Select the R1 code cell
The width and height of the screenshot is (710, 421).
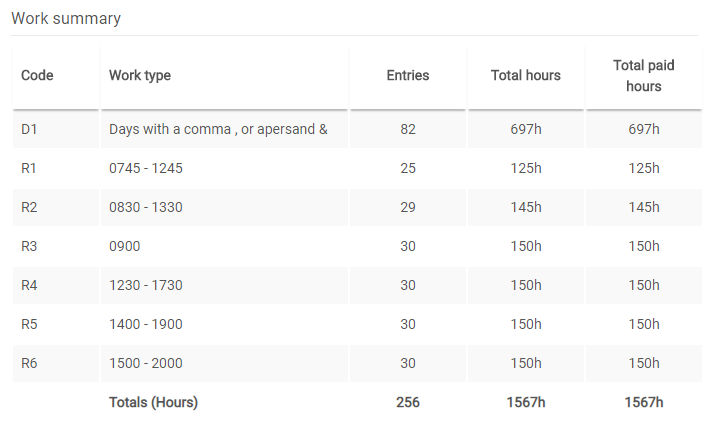click(29, 168)
